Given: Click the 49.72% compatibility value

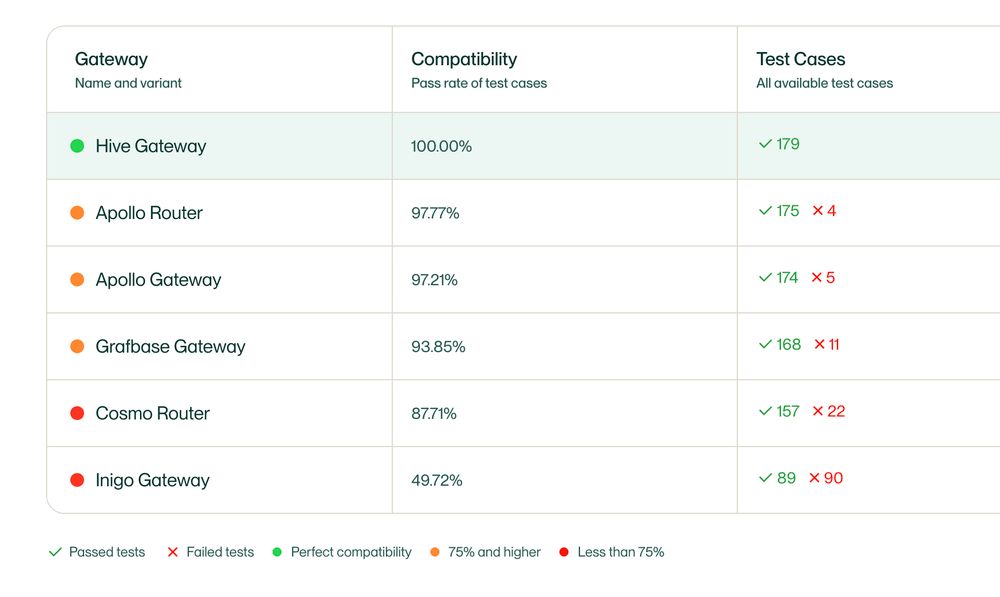Looking at the screenshot, I should pyautogui.click(x=437, y=480).
